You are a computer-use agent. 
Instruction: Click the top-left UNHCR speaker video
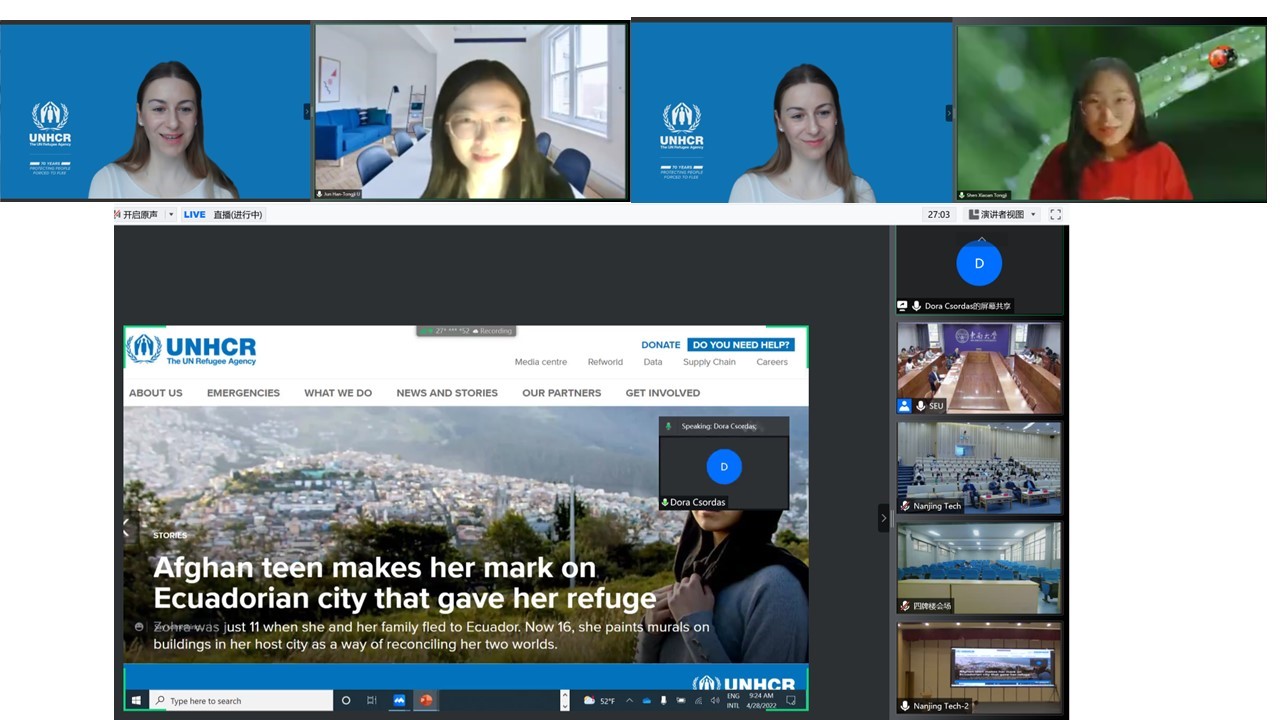(x=155, y=112)
